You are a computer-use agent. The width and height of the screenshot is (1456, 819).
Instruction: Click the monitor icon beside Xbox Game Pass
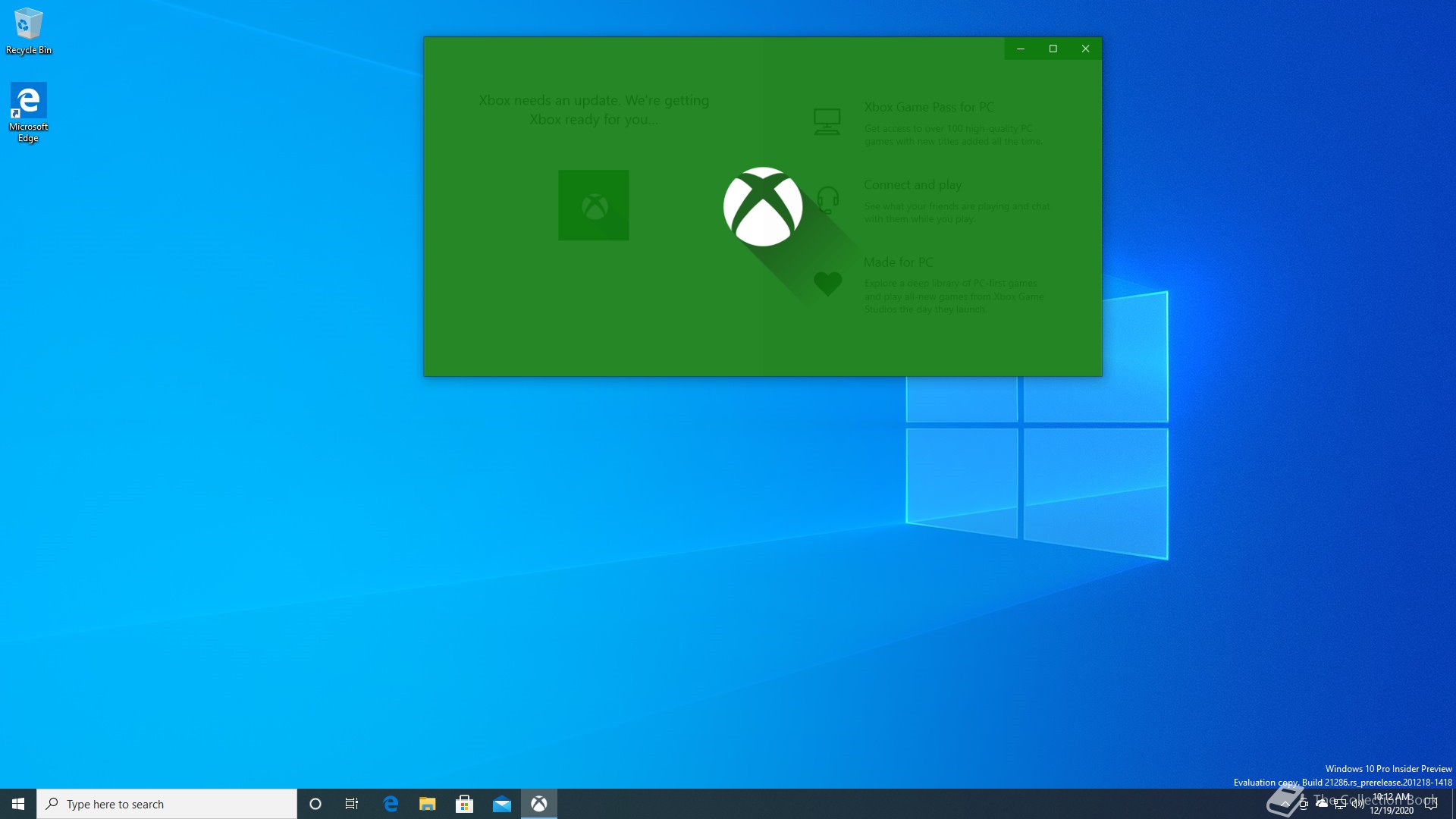click(827, 121)
